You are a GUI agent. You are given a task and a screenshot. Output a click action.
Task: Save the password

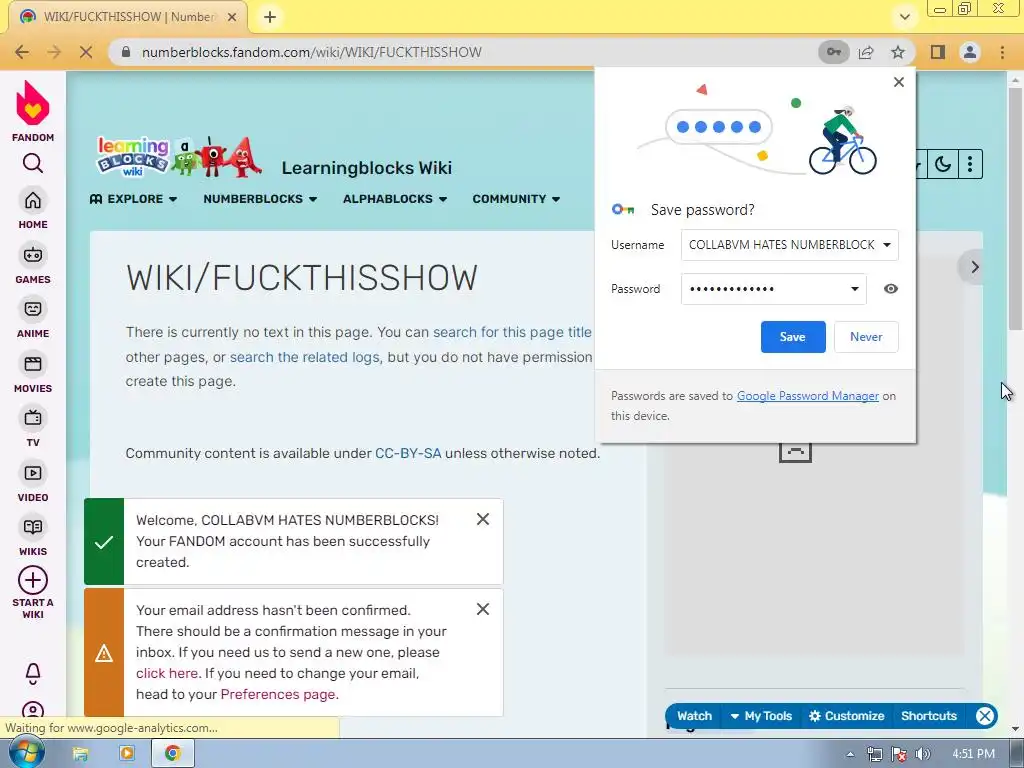[x=793, y=337]
